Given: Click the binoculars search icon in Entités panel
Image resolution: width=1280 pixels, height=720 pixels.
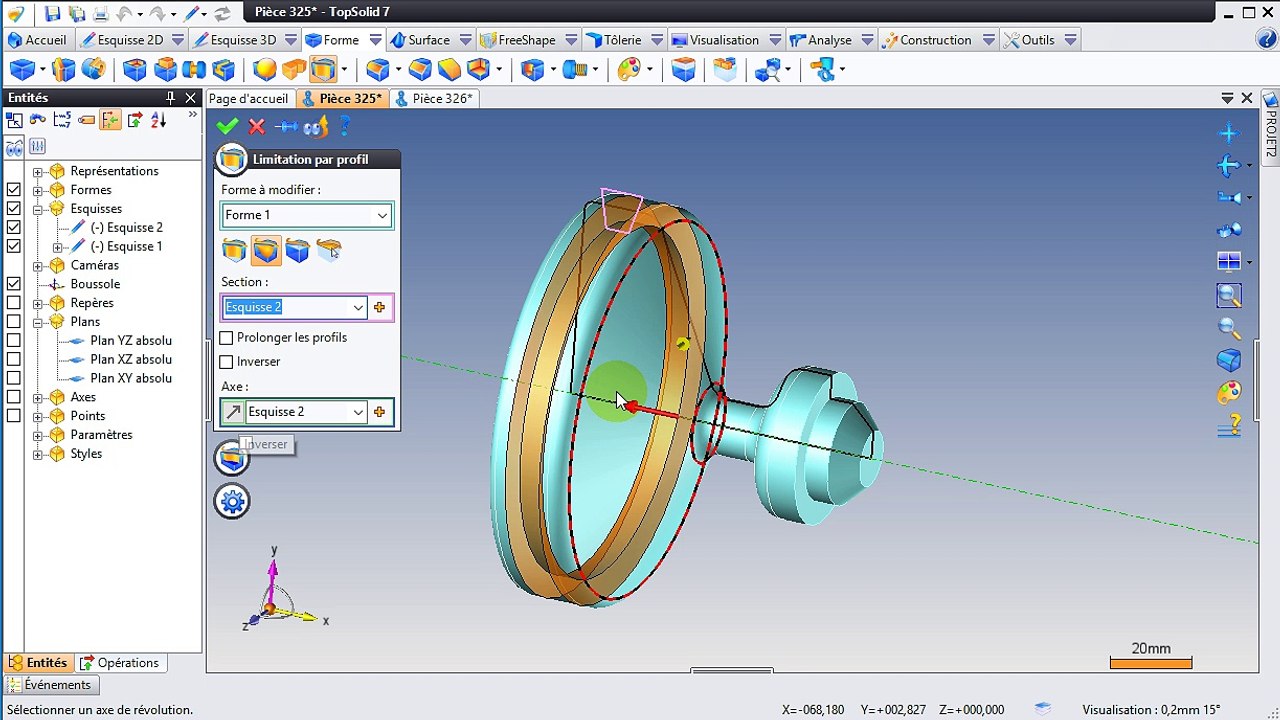Looking at the screenshot, I should point(14,147).
